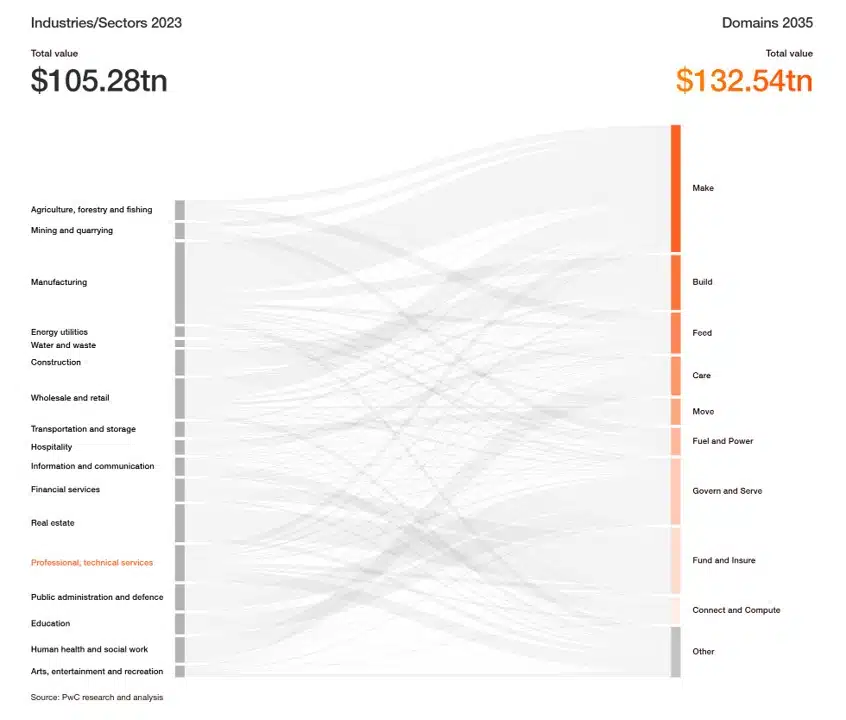Viewport: 846px width, 720px height.
Task: Click the Make domain orange bar
Action: tap(676, 188)
